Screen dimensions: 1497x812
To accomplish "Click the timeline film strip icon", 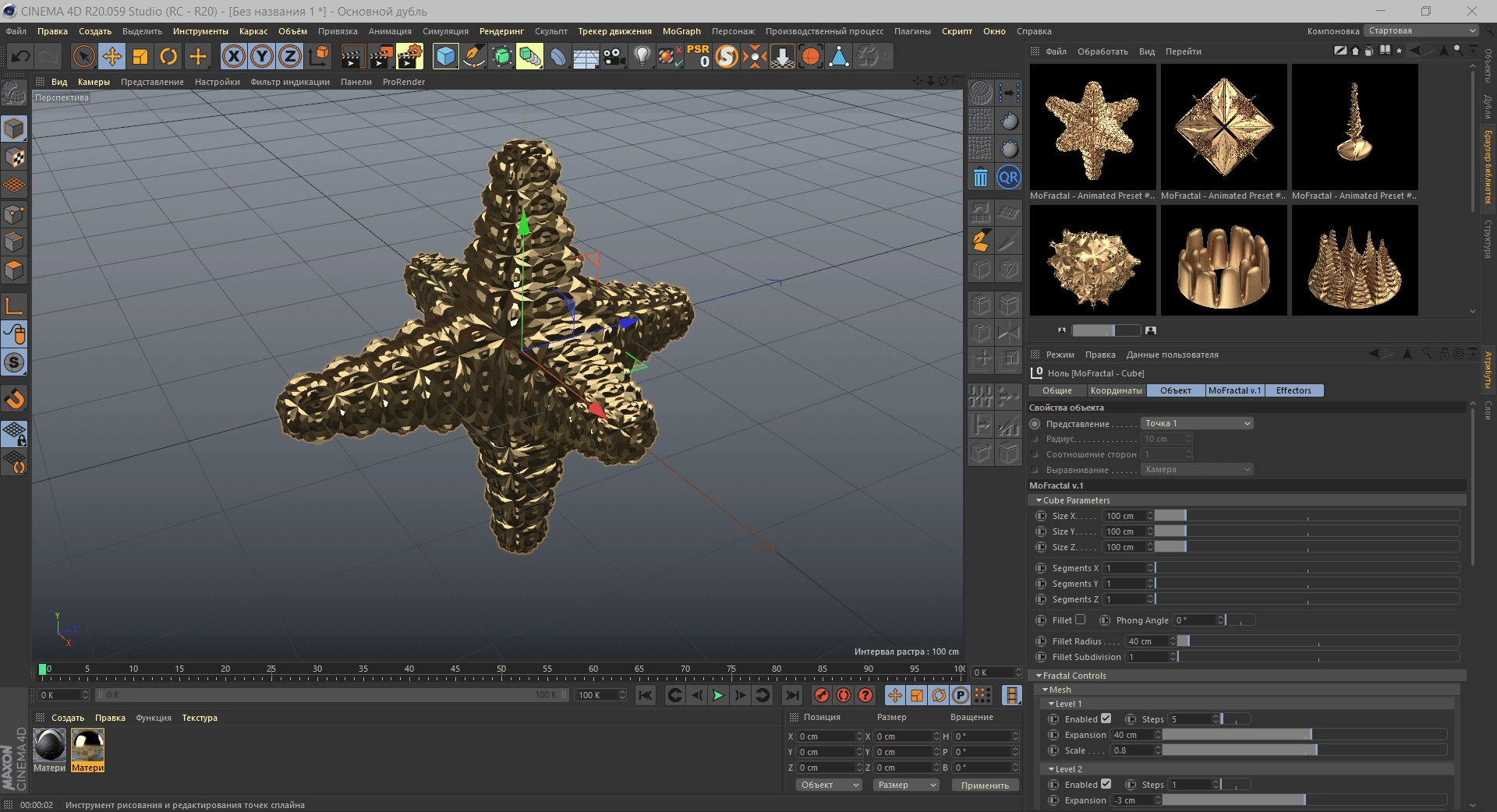I will pos(1011,695).
